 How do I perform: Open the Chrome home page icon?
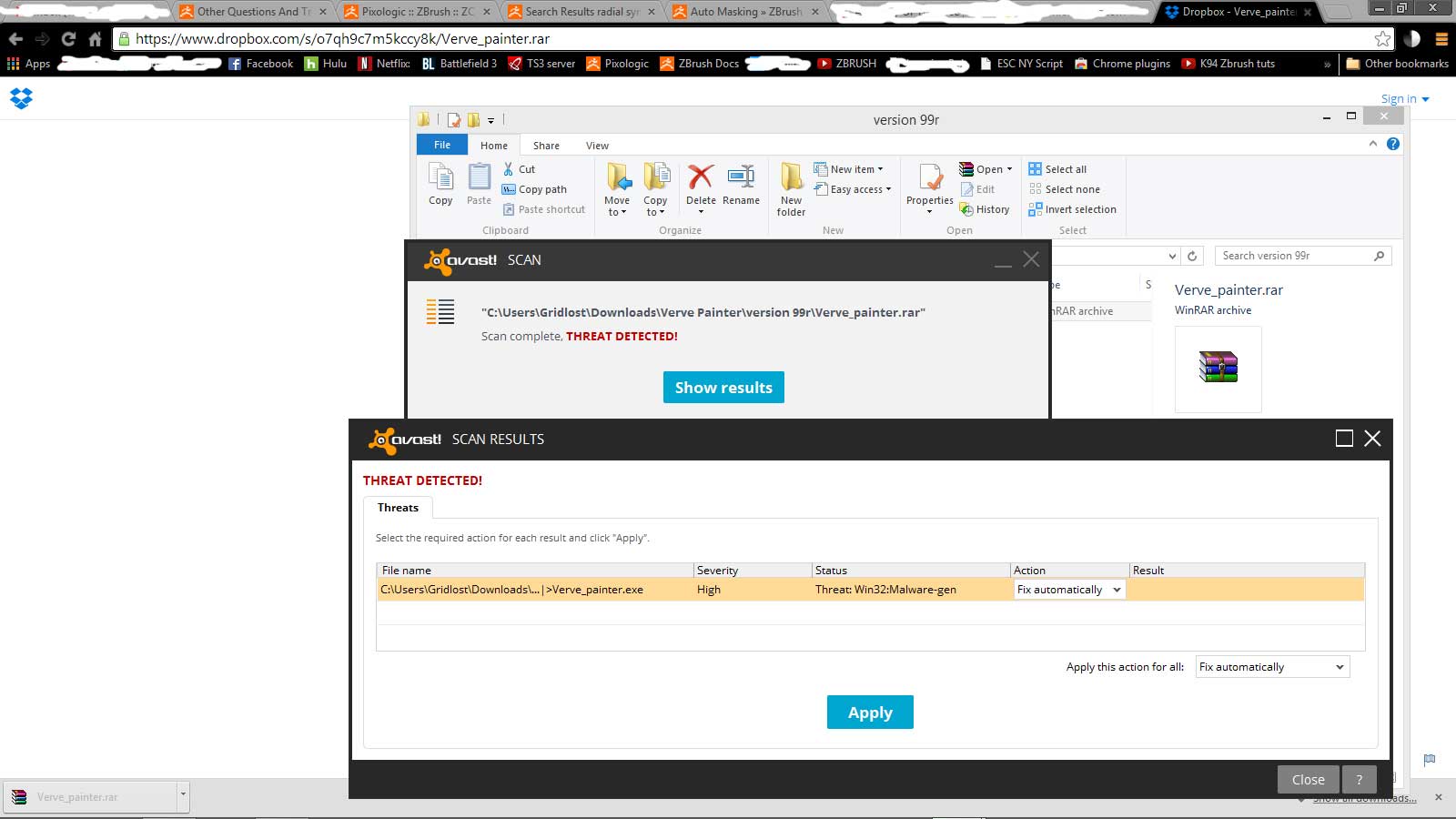pos(95,39)
